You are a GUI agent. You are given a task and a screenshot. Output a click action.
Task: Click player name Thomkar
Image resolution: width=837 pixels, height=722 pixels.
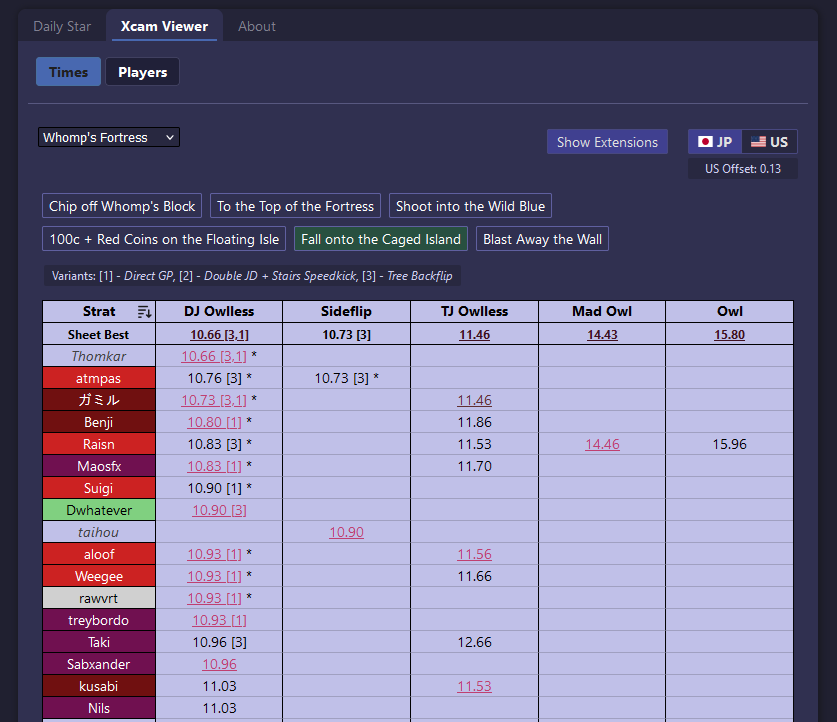(99, 356)
